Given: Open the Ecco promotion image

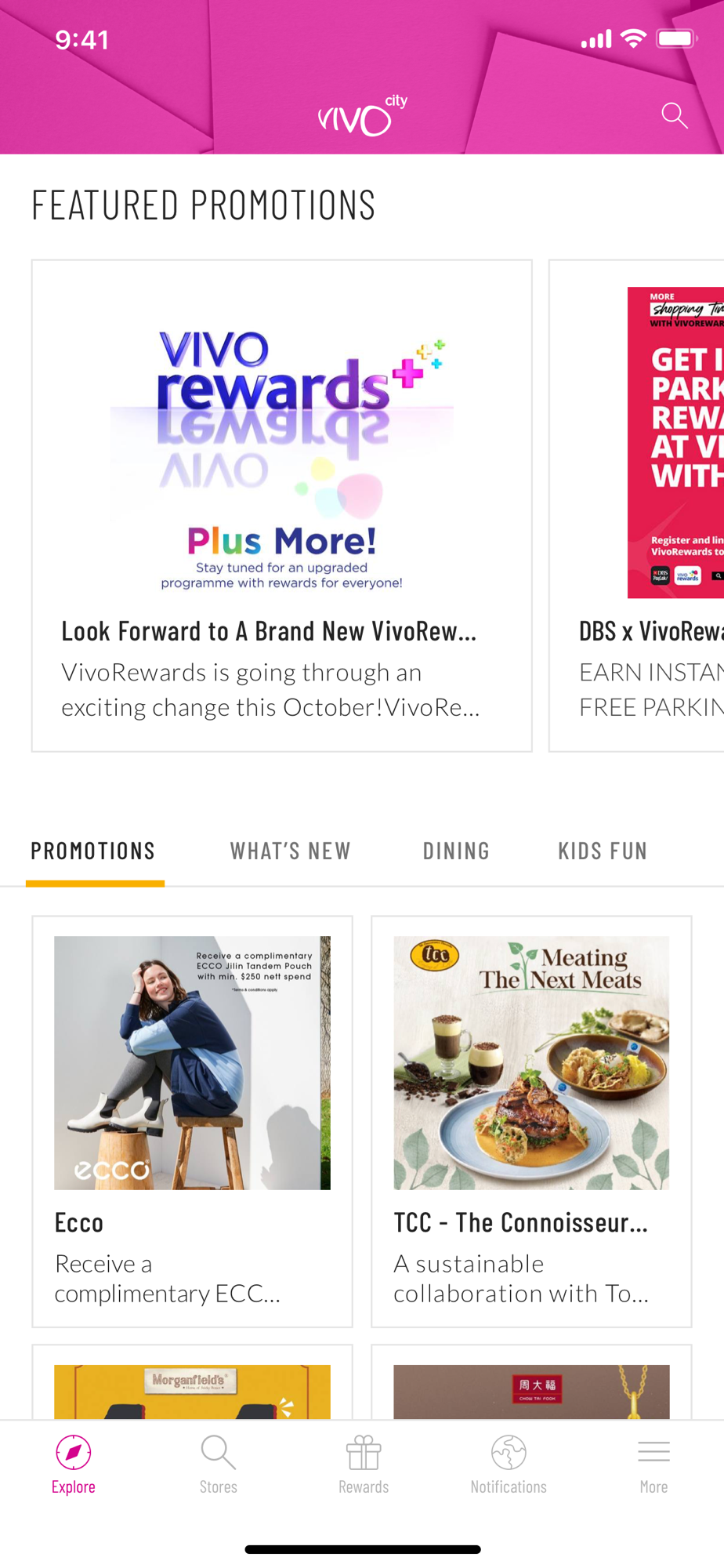Looking at the screenshot, I should [192, 1062].
